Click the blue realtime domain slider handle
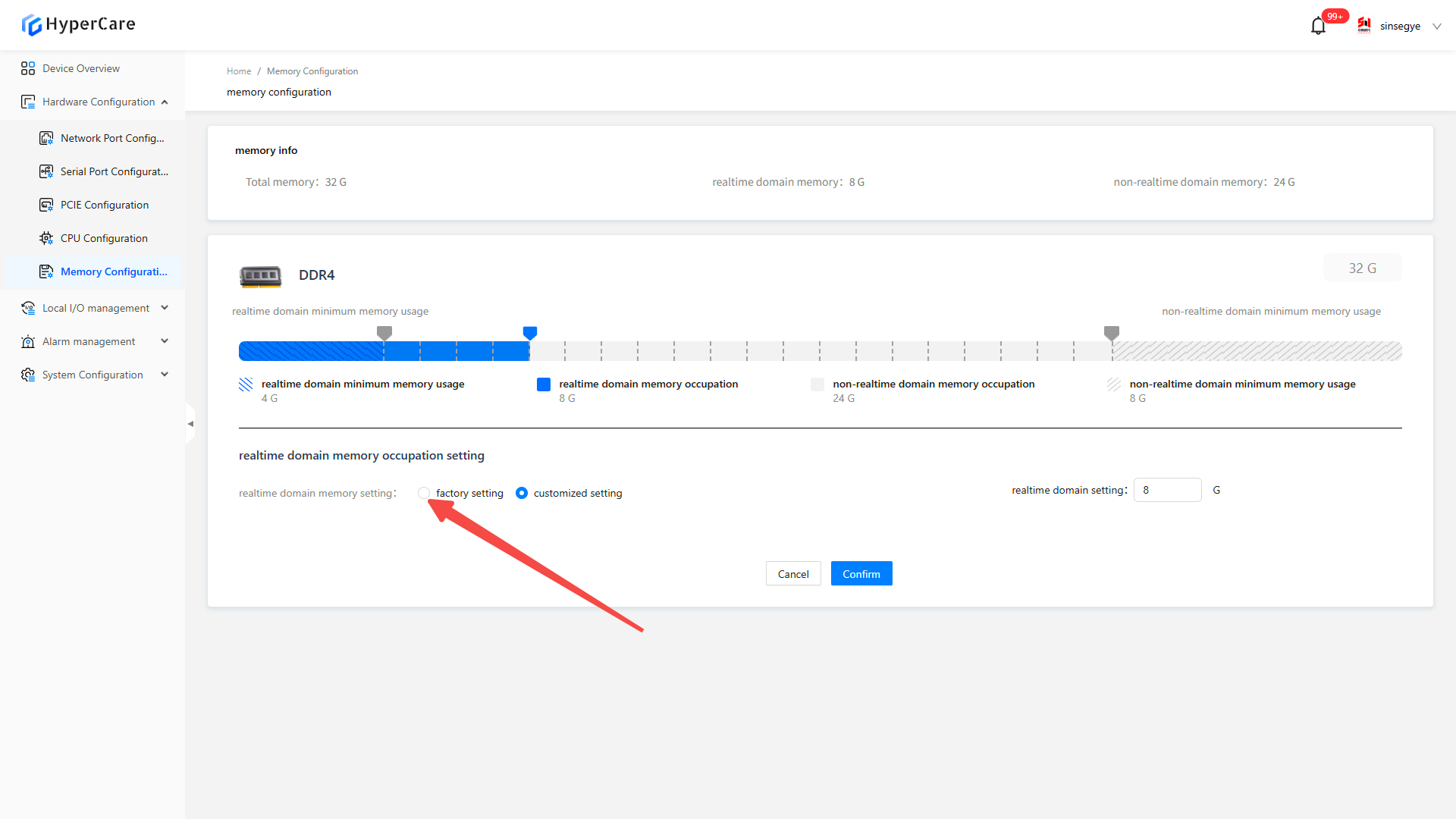This screenshot has width=1456, height=819. [530, 333]
